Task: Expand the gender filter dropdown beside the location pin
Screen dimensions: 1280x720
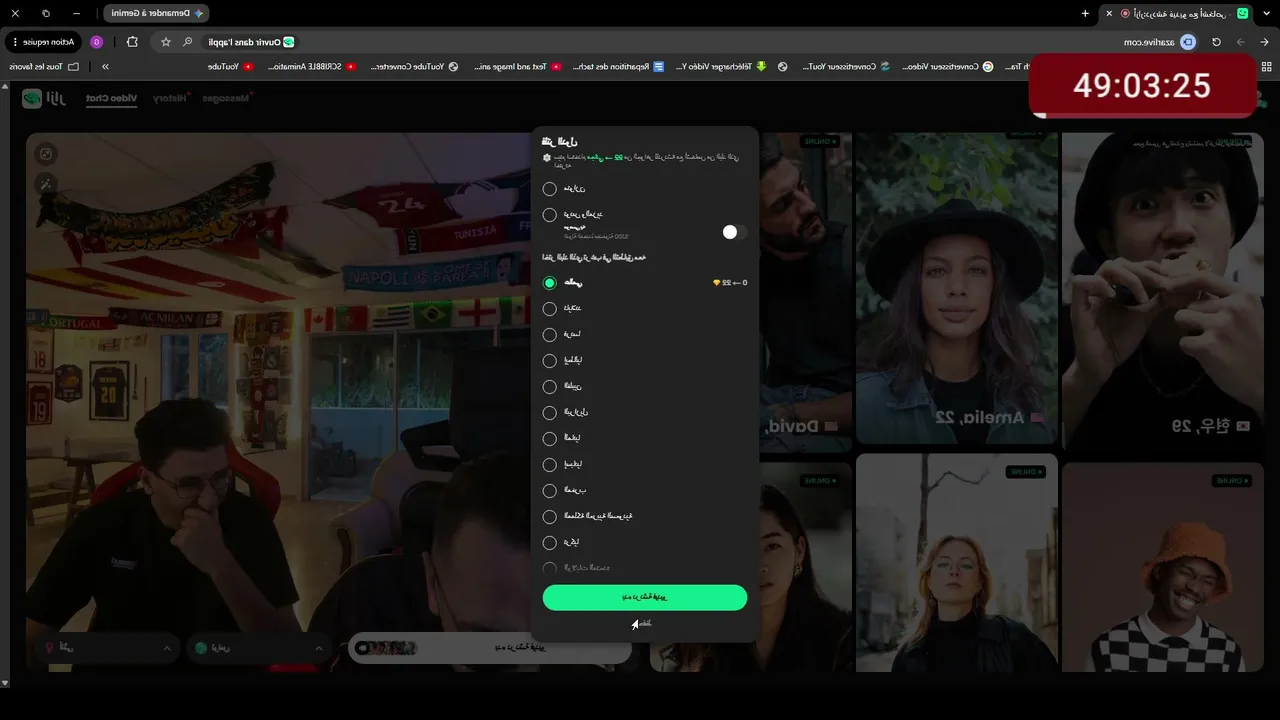Action: pos(260,648)
